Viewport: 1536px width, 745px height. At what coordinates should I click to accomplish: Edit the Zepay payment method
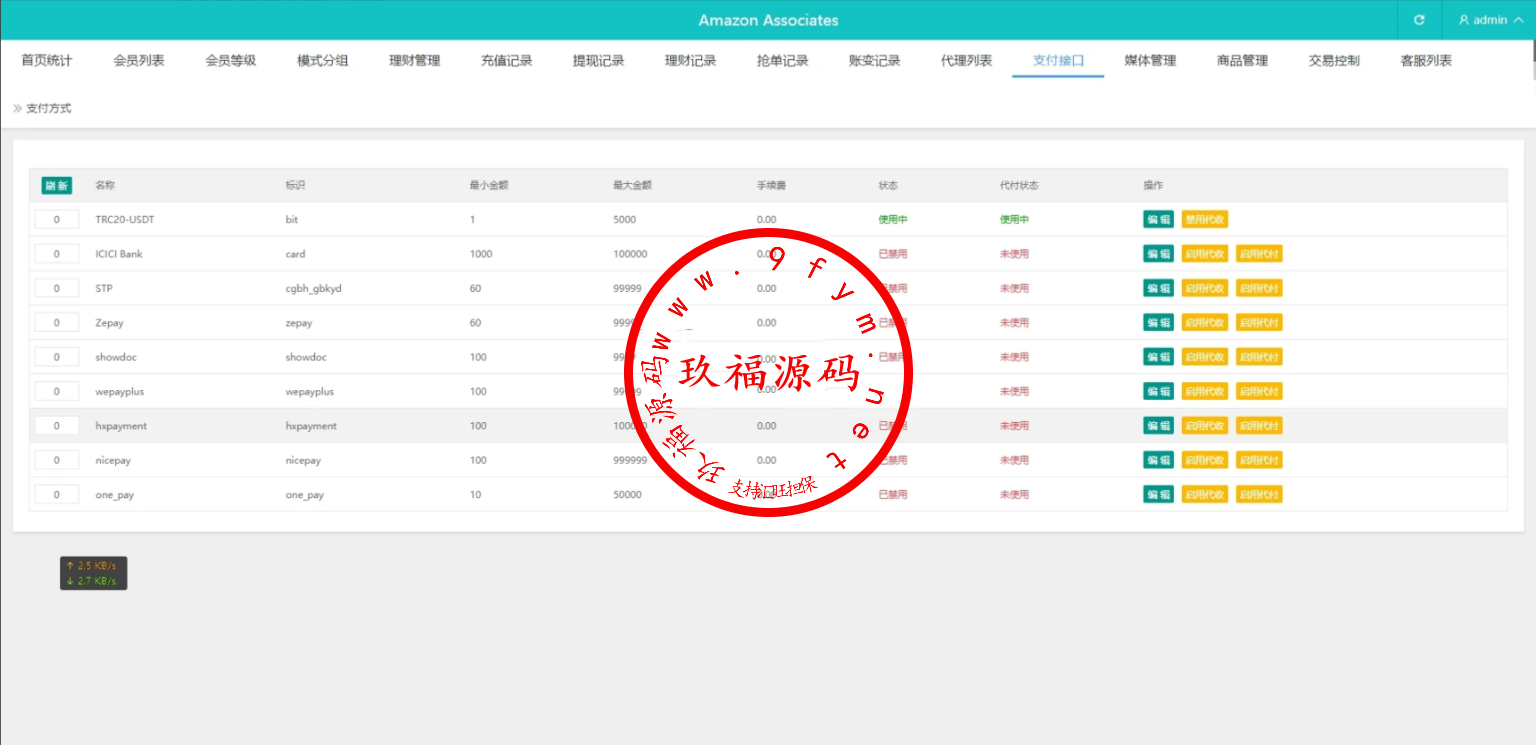(x=1159, y=323)
